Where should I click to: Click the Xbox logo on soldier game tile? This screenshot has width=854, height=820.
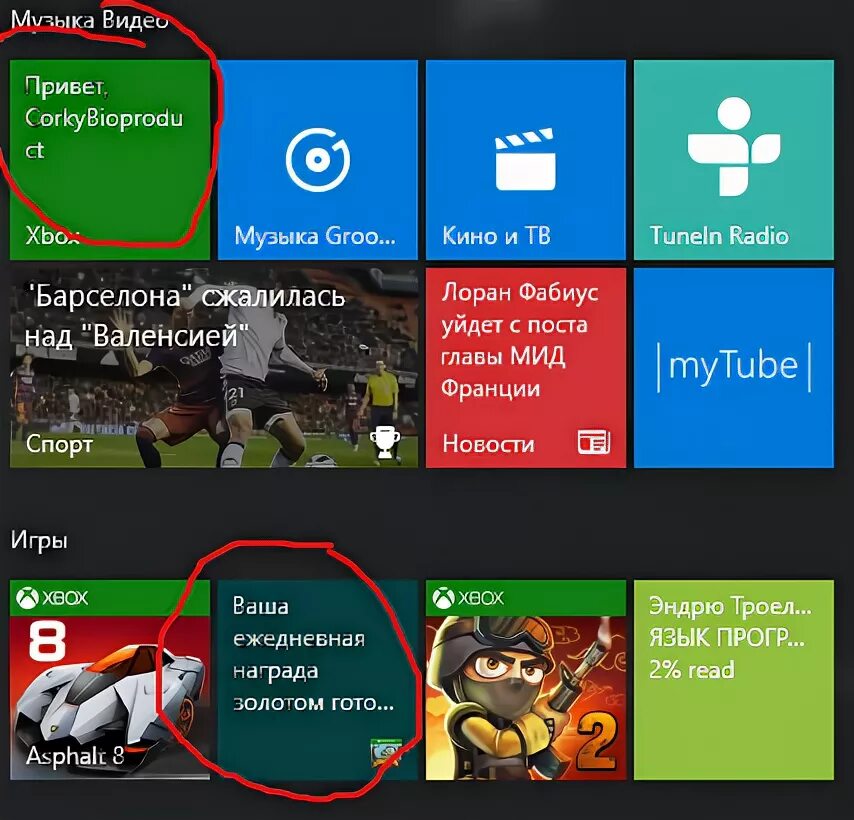pyautogui.click(x=443, y=598)
